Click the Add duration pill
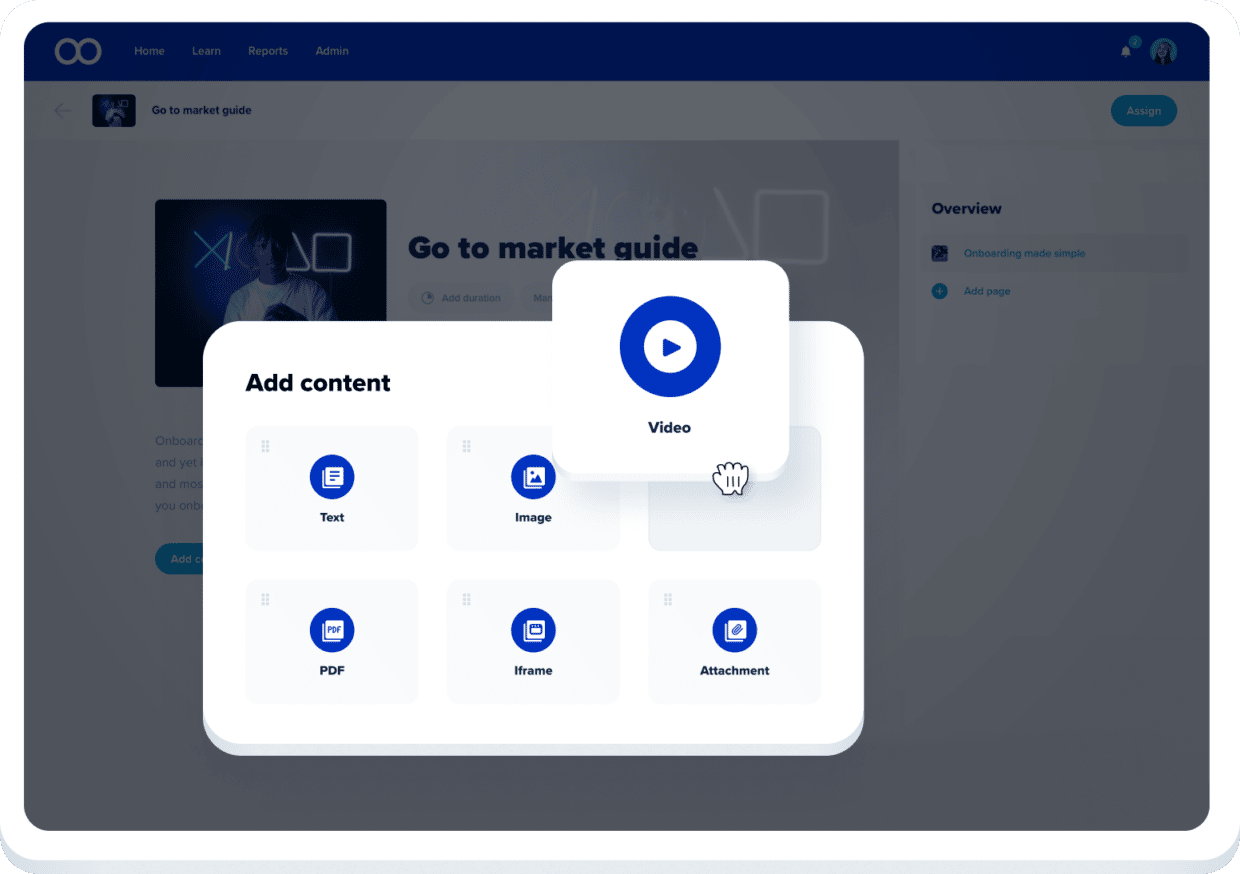The height and width of the screenshot is (874, 1240). pyautogui.click(x=461, y=297)
